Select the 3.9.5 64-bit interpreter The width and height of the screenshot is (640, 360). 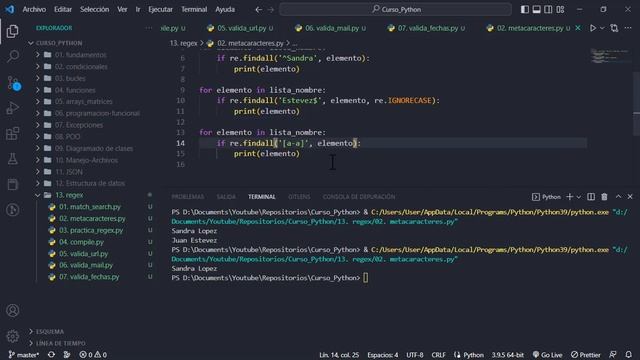pyautogui.click(x=507, y=355)
